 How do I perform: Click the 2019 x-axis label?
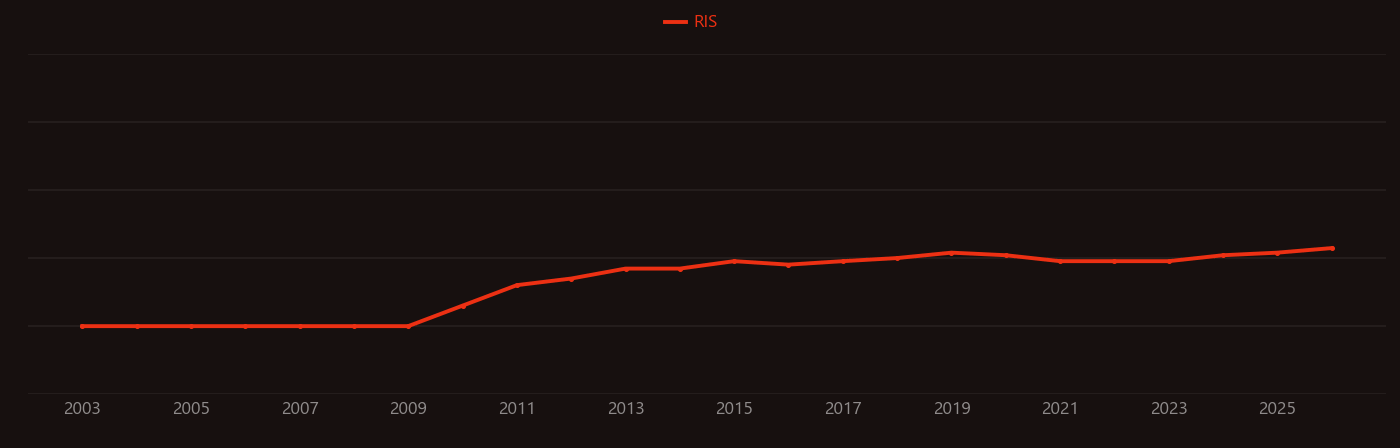click(x=952, y=409)
